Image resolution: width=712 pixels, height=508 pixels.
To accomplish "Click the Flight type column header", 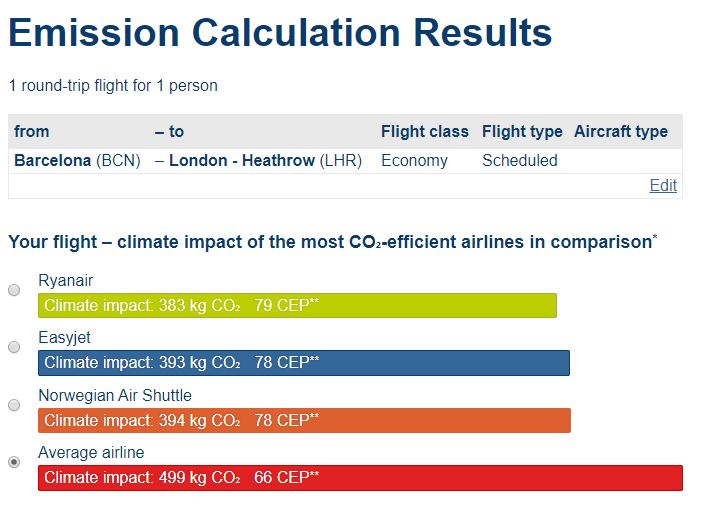I will point(522,131).
